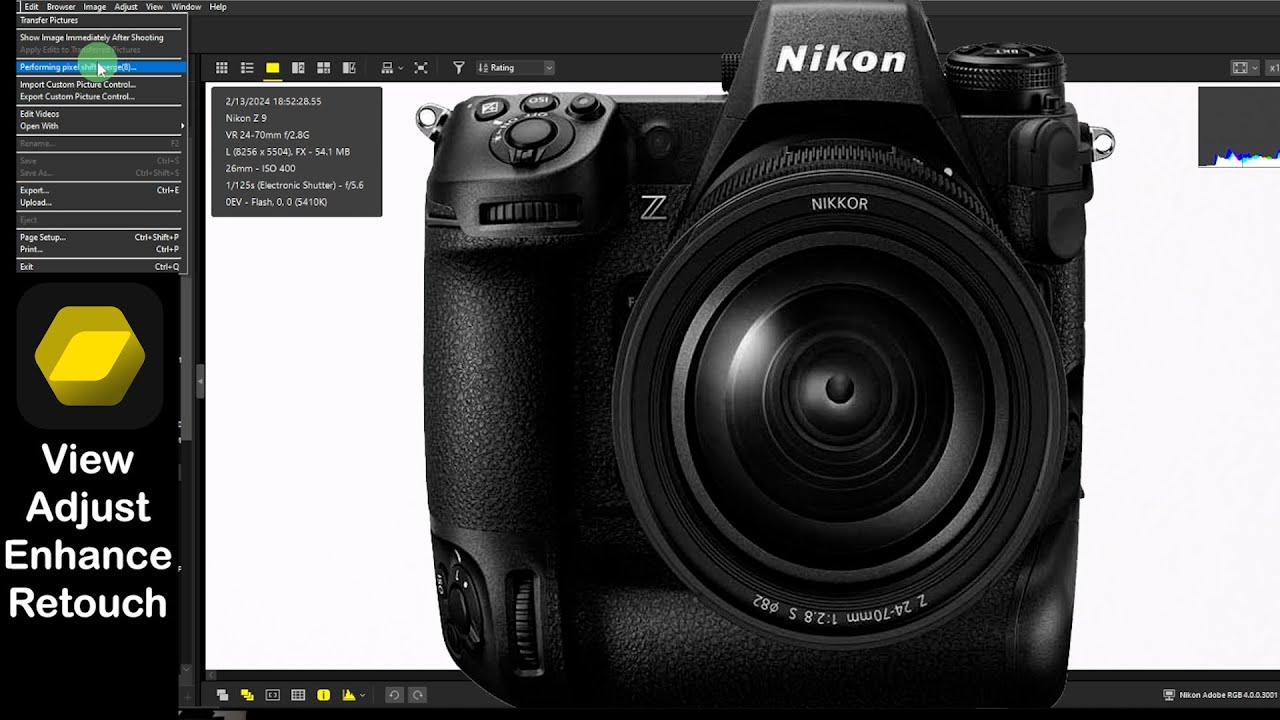Click Upload... menu entry
Viewport: 1280px width, 720px height.
100,202
